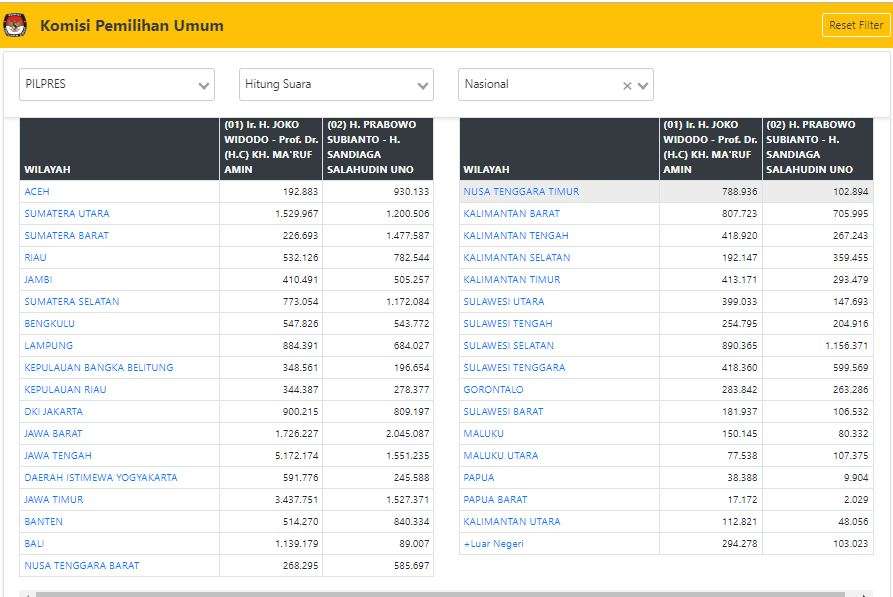Screen dimensions: 893x597
Task: Open the PAPUA link
Action: (479, 477)
